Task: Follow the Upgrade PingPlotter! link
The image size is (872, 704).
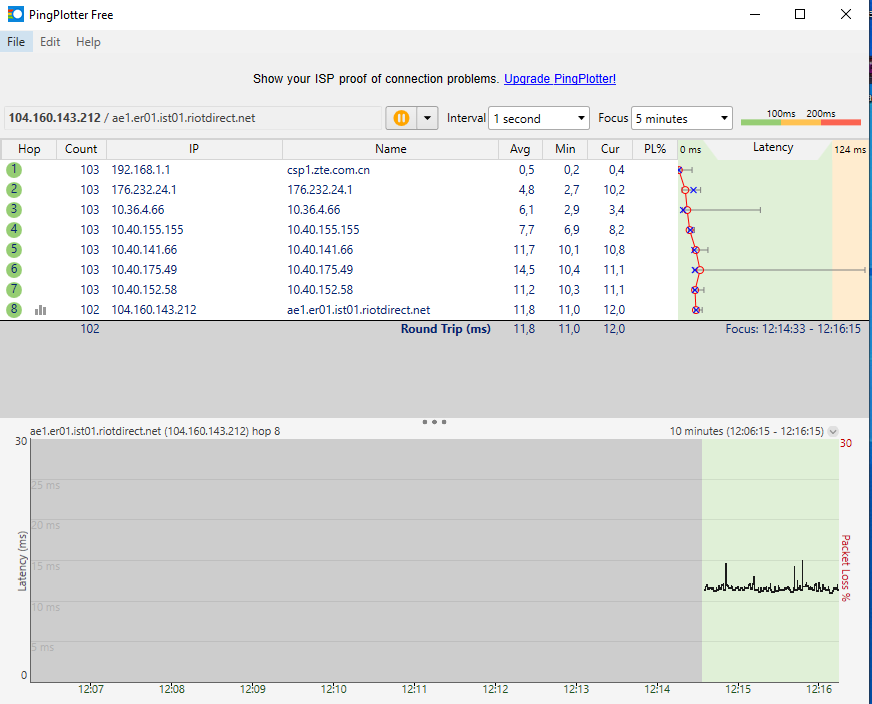Action: [x=559, y=78]
